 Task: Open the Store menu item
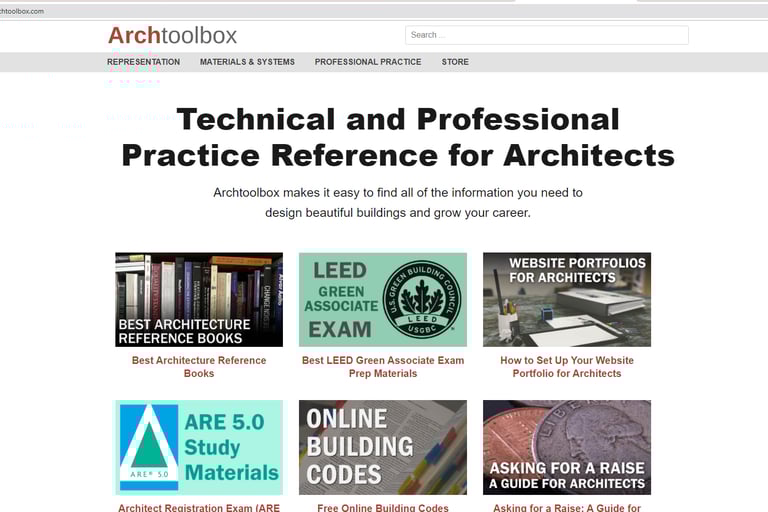click(x=455, y=62)
